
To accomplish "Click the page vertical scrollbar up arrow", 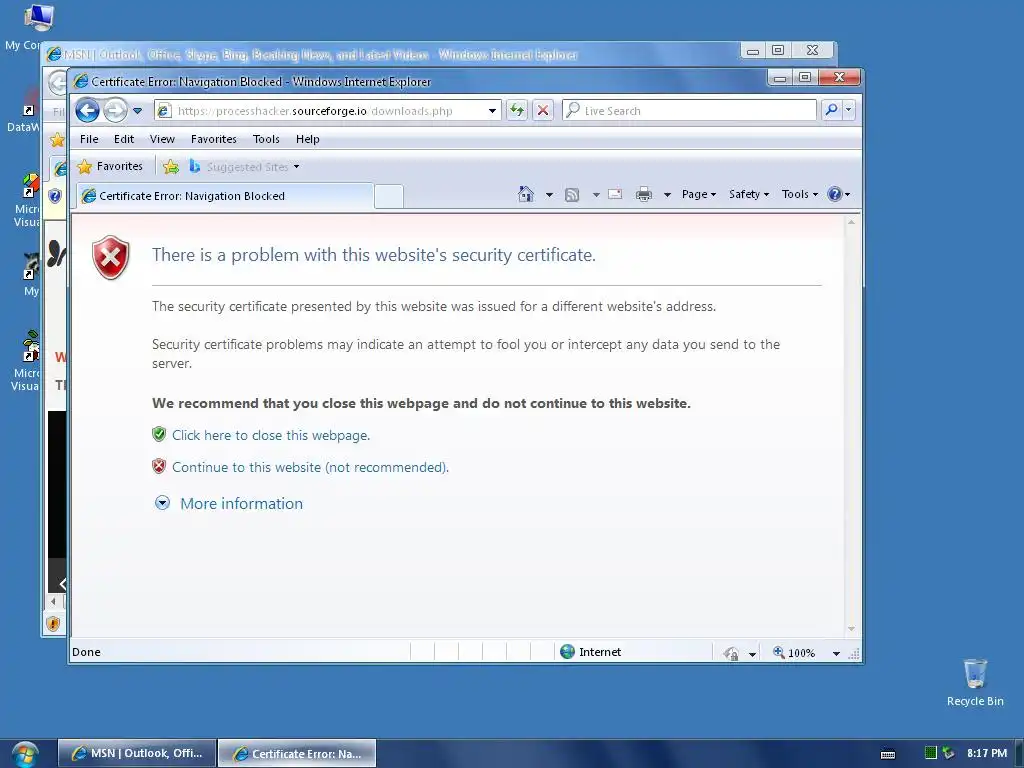I will [851, 223].
